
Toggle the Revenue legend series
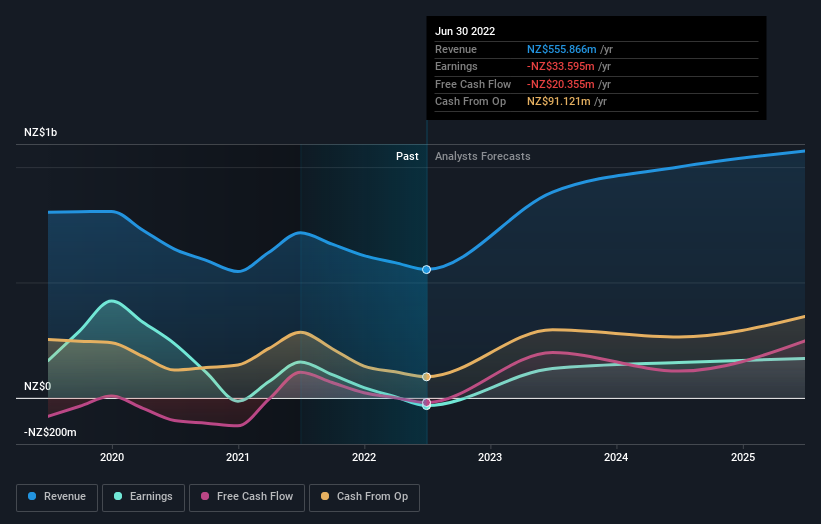tap(57, 497)
